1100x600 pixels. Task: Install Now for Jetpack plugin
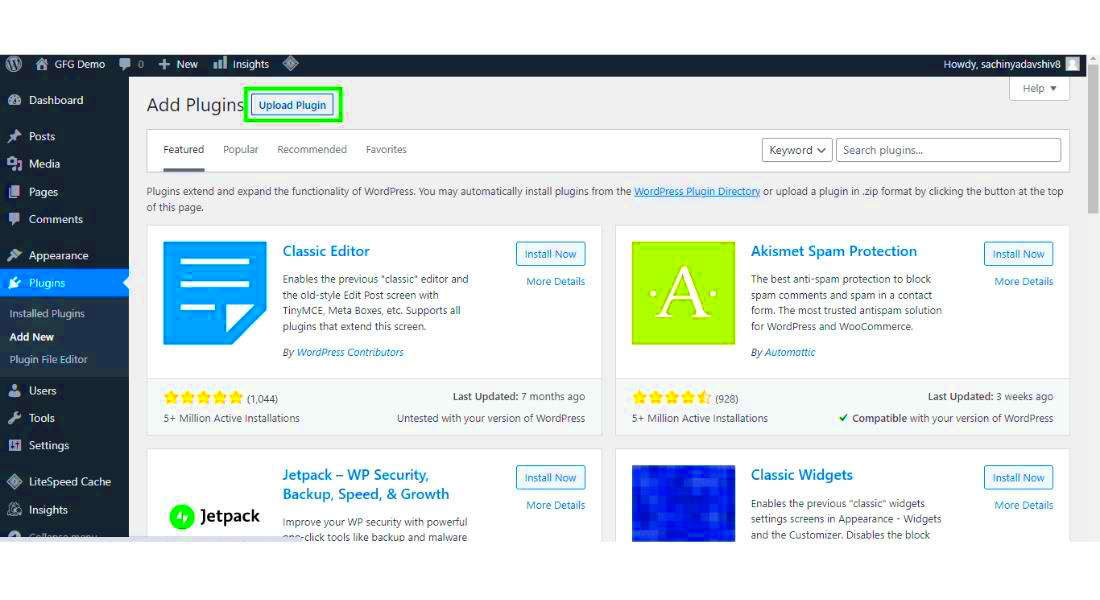click(551, 477)
